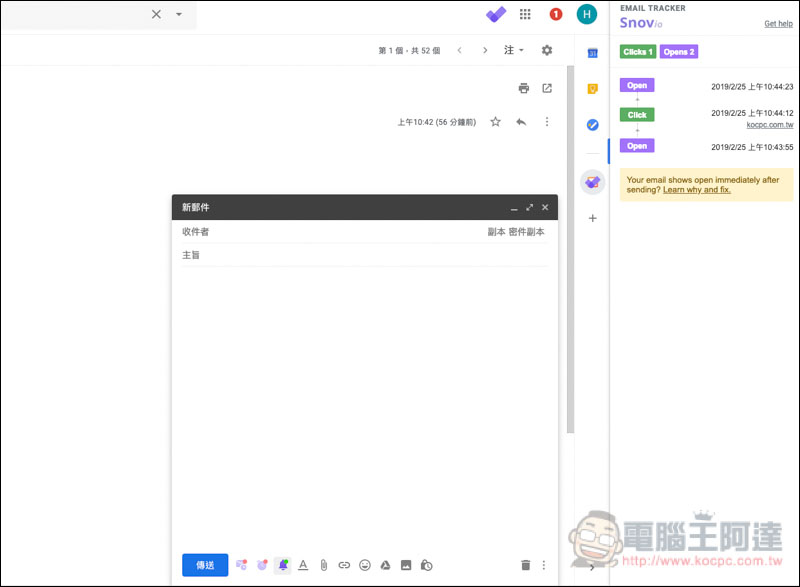Image resolution: width=800 pixels, height=587 pixels.
Task: Select the Snov.io tracker sidebar icon
Action: tap(592, 182)
